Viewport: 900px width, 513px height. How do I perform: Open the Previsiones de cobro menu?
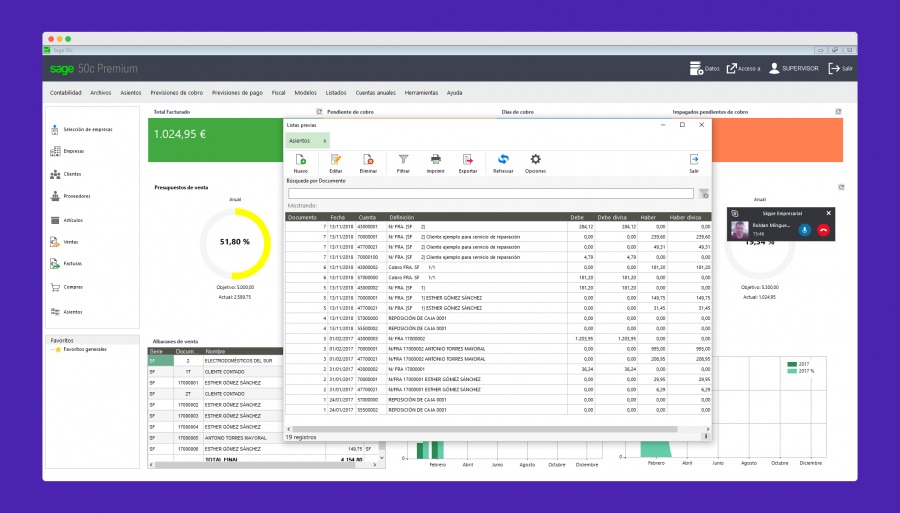177,92
